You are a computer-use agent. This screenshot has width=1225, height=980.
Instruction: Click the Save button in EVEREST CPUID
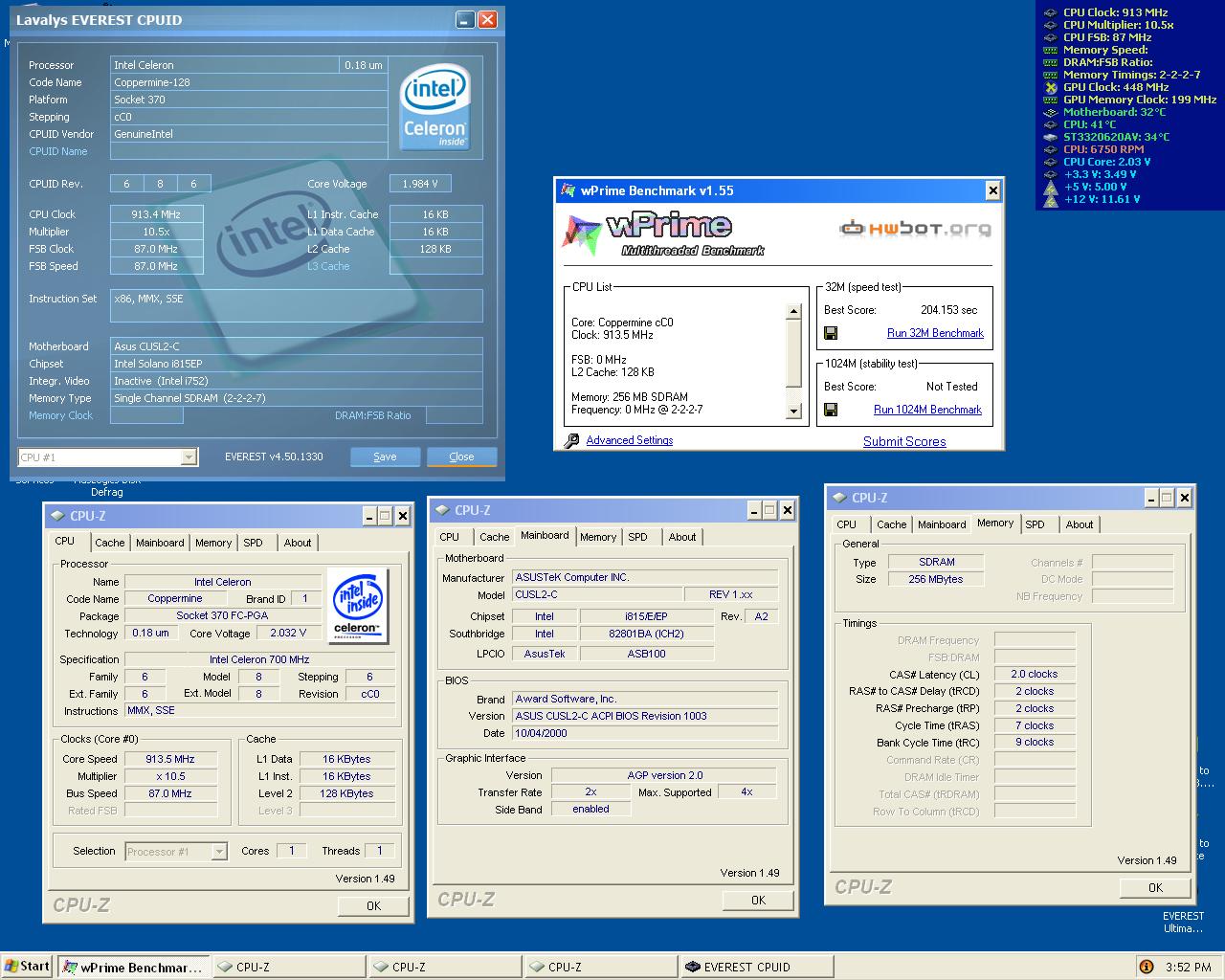click(385, 457)
